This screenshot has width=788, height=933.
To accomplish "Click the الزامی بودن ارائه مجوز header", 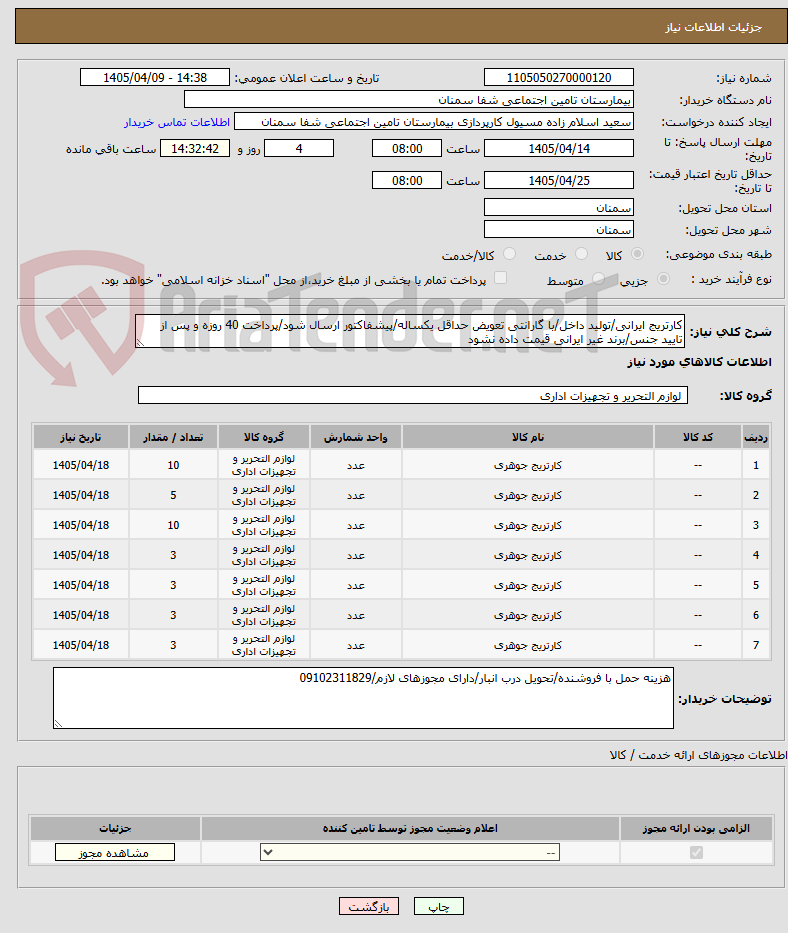I will [696, 828].
